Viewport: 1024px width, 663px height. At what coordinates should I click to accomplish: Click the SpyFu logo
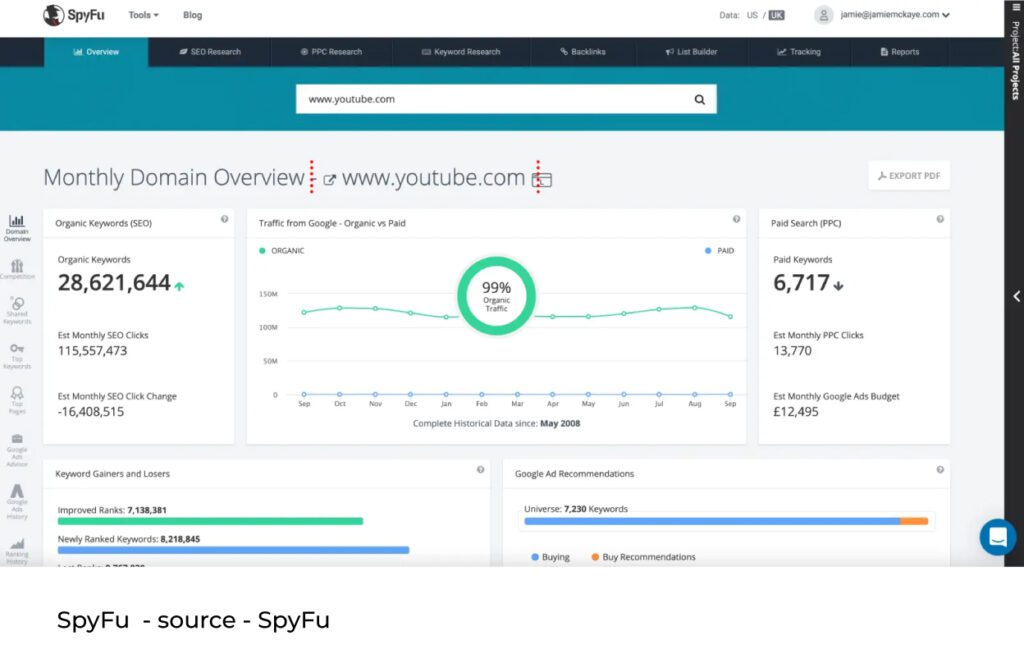[x=73, y=15]
